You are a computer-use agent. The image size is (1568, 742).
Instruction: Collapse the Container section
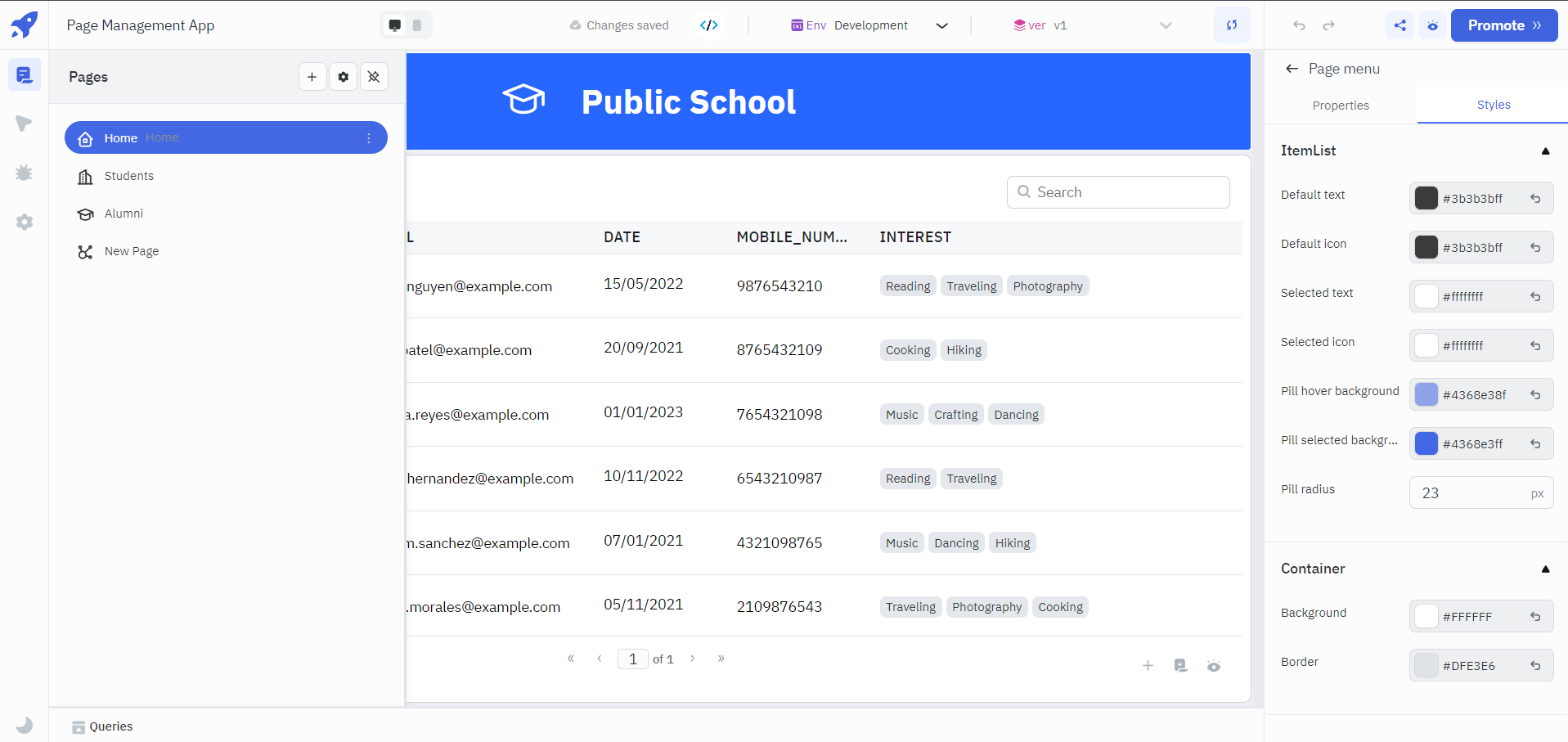[x=1545, y=569]
